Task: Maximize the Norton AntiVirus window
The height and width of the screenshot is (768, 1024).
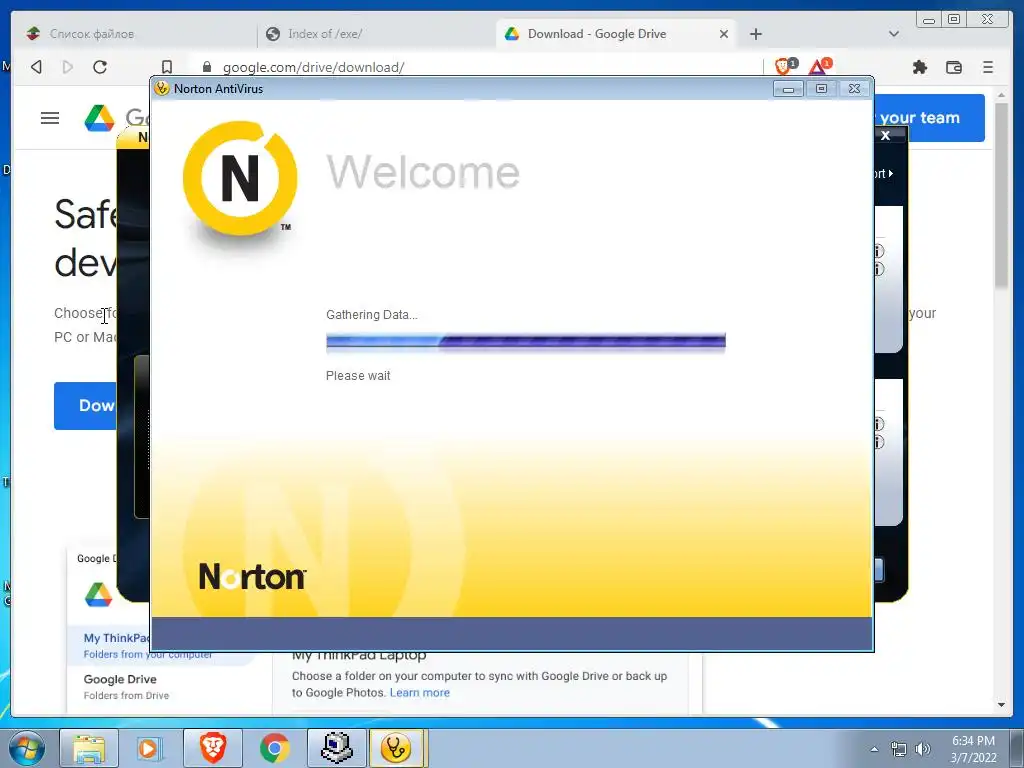Action: 821,89
